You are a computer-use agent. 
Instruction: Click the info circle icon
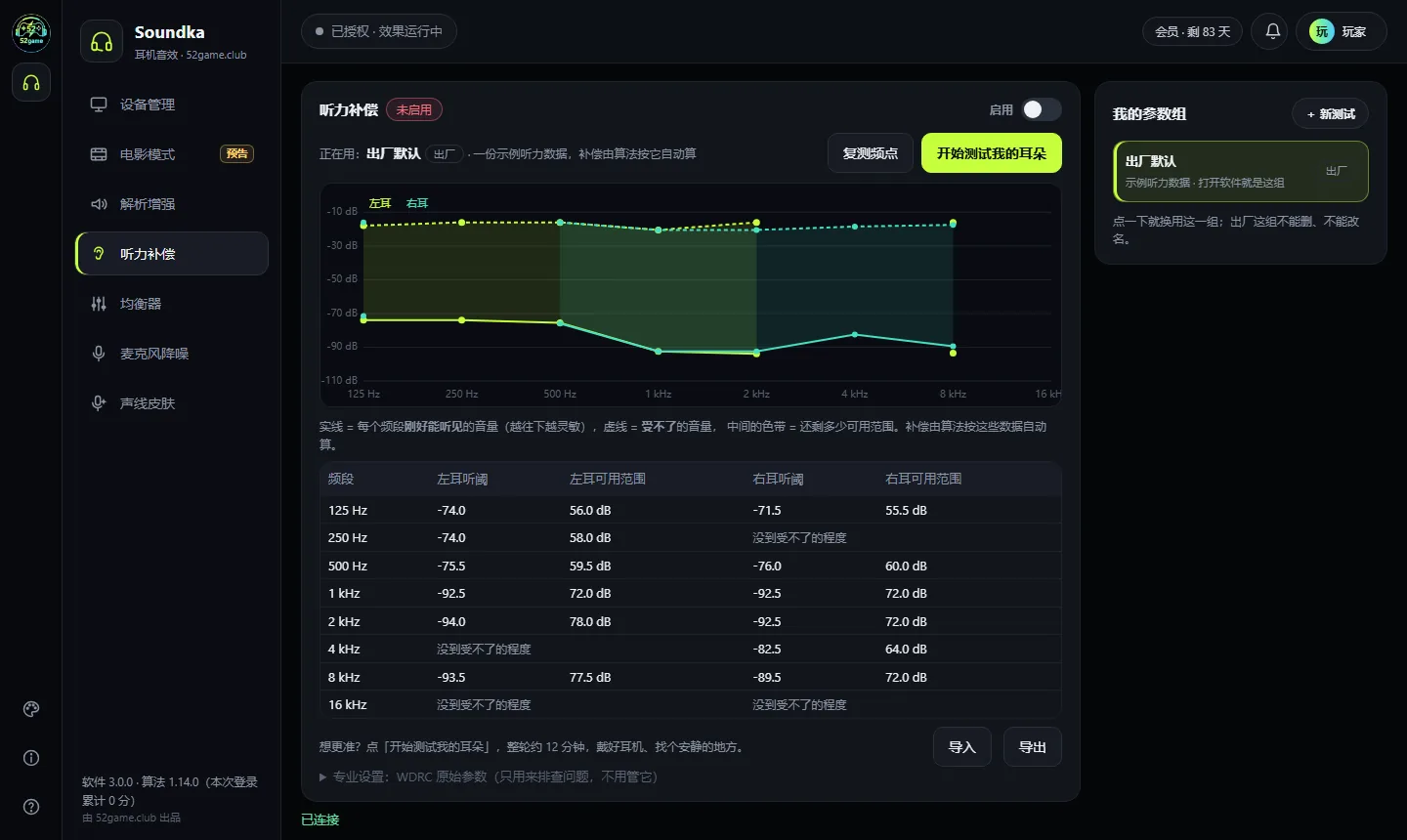coord(31,758)
